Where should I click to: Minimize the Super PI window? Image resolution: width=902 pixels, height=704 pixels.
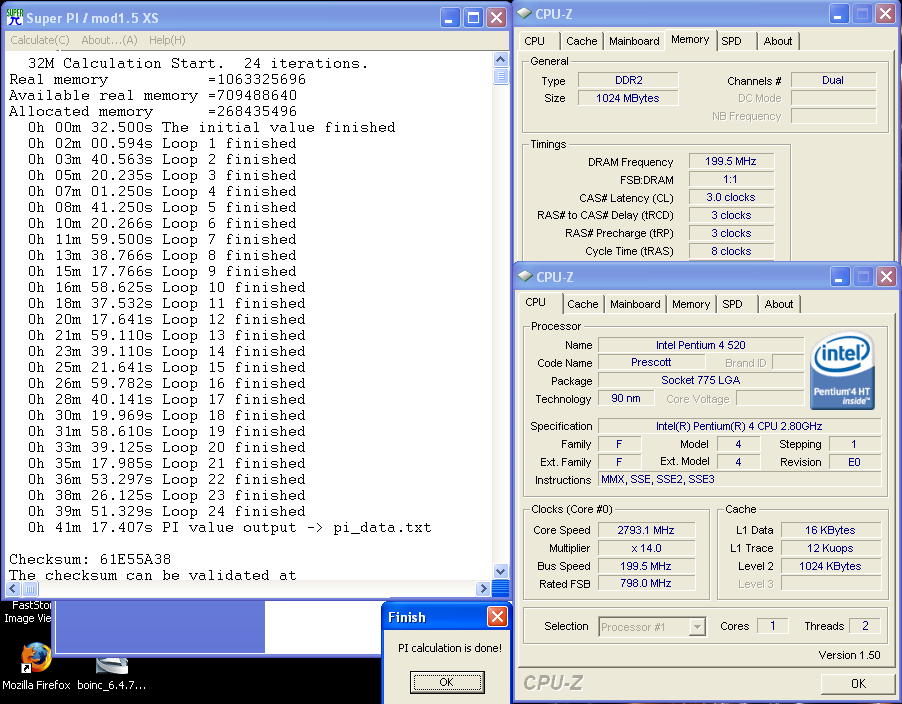click(450, 17)
